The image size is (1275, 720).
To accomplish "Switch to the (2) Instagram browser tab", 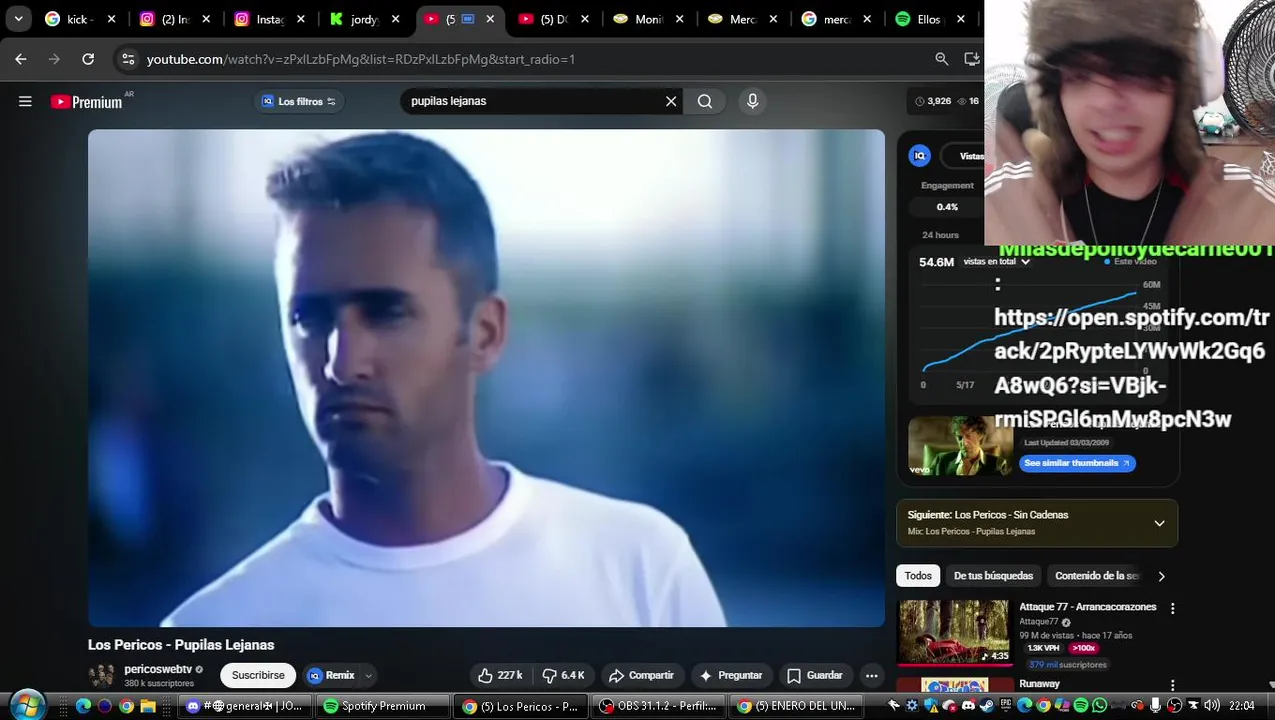I will coord(175,19).
